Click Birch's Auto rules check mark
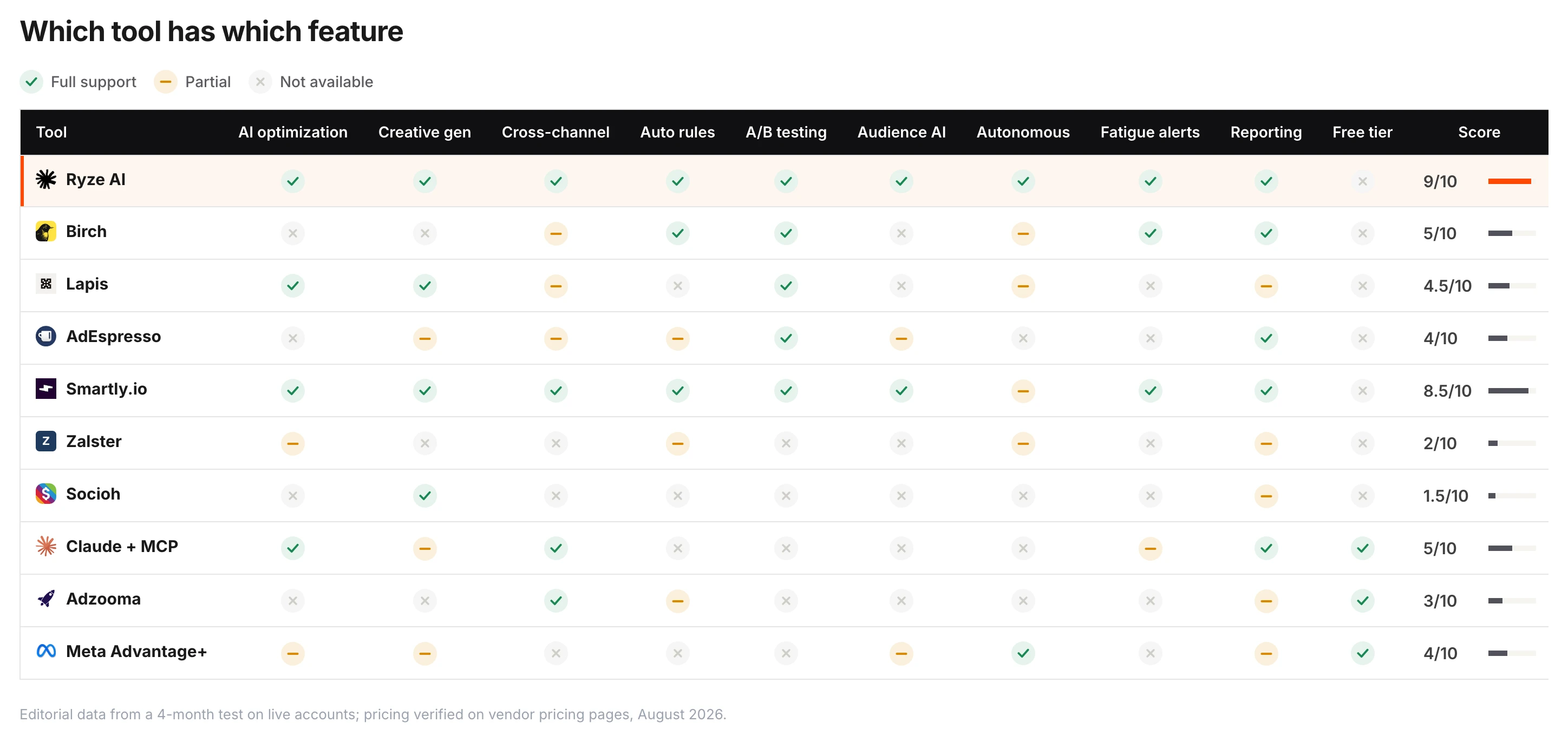This screenshot has height=742, width=1568. tap(677, 234)
